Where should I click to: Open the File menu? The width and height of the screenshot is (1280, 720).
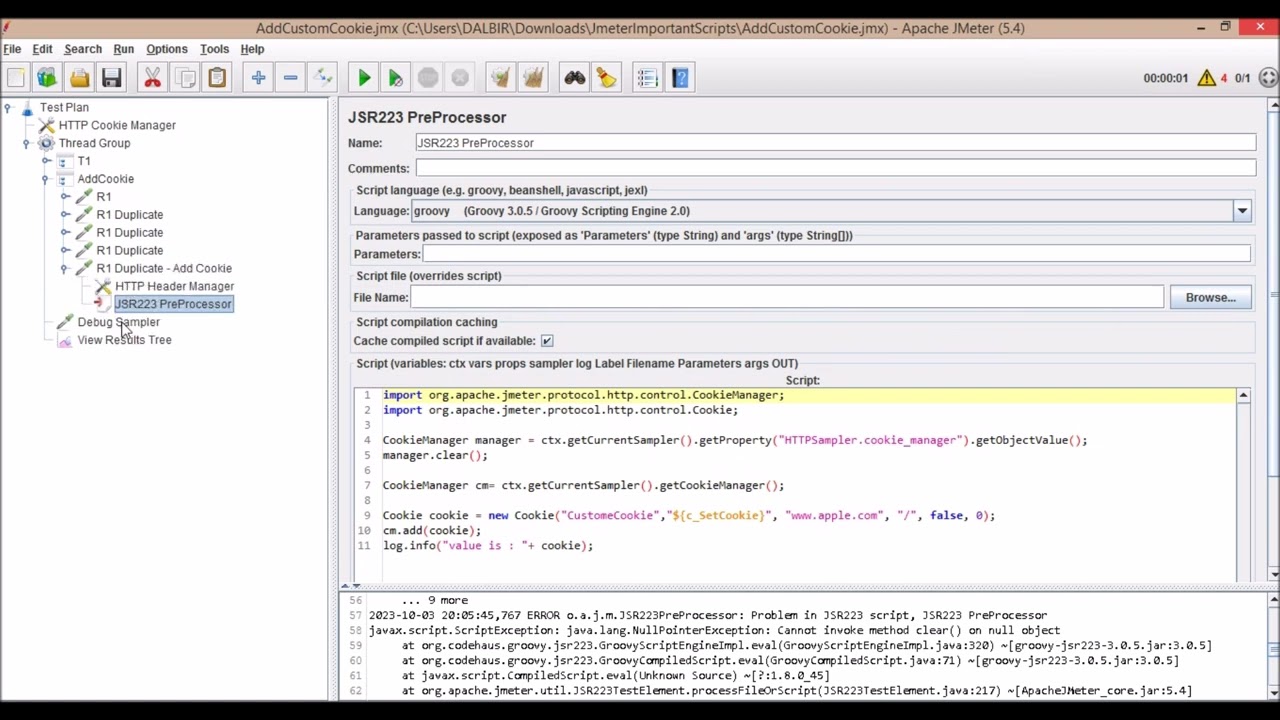coord(12,49)
